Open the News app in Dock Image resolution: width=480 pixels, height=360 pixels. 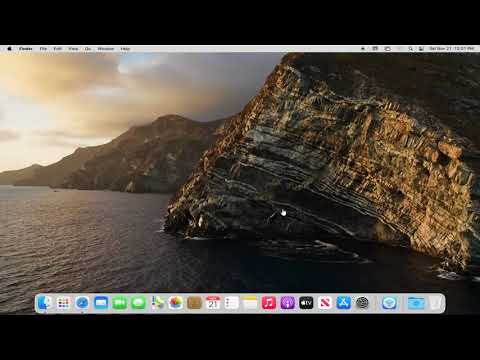[x=325, y=303]
